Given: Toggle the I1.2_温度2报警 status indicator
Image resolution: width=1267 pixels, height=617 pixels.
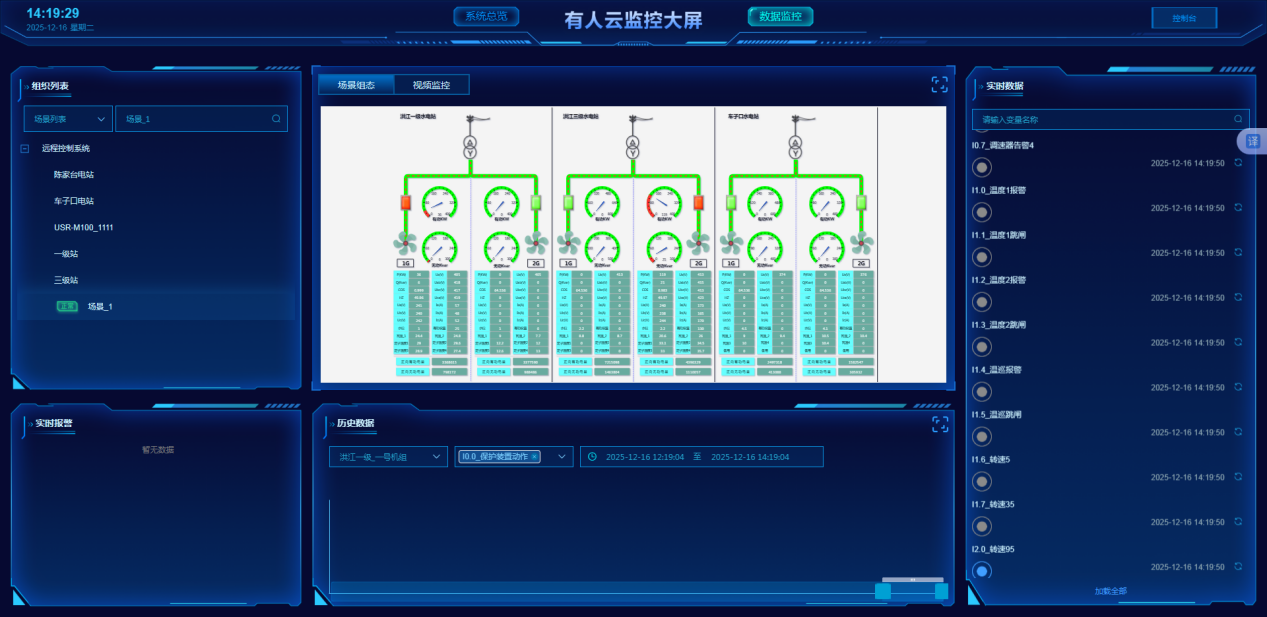Looking at the screenshot, I should click(x=982, y=301).
